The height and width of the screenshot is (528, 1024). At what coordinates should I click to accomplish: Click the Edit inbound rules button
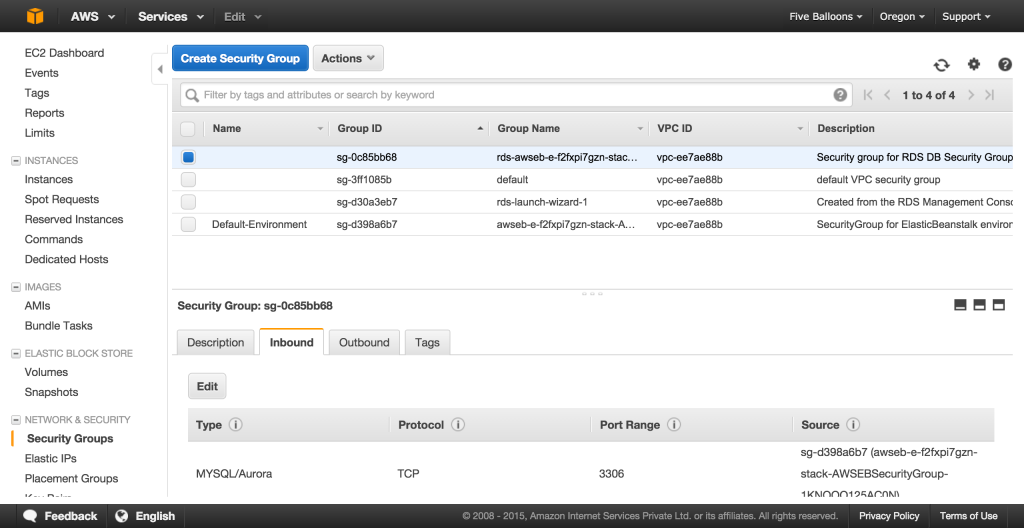coord(207,386)
